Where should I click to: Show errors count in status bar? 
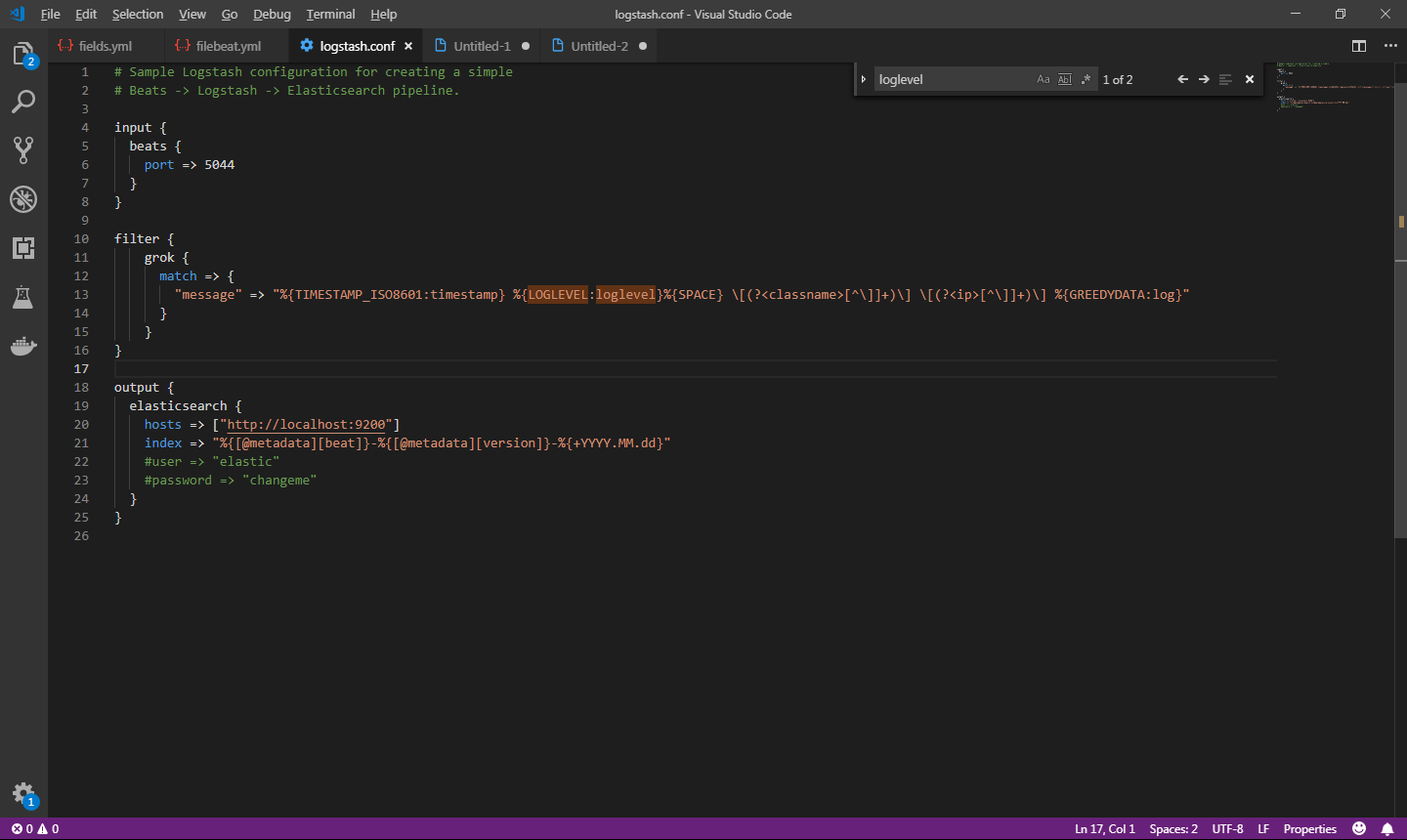tap(21, 828)
